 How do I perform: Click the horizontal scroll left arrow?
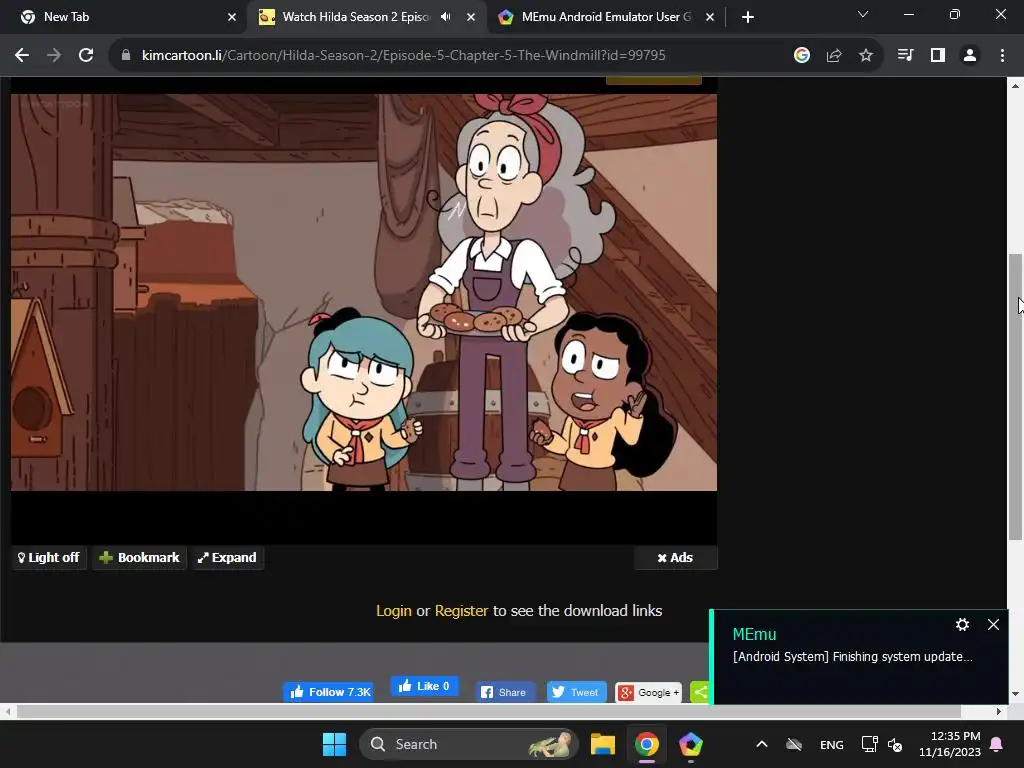pyautogui.click(x=7, y=711)
